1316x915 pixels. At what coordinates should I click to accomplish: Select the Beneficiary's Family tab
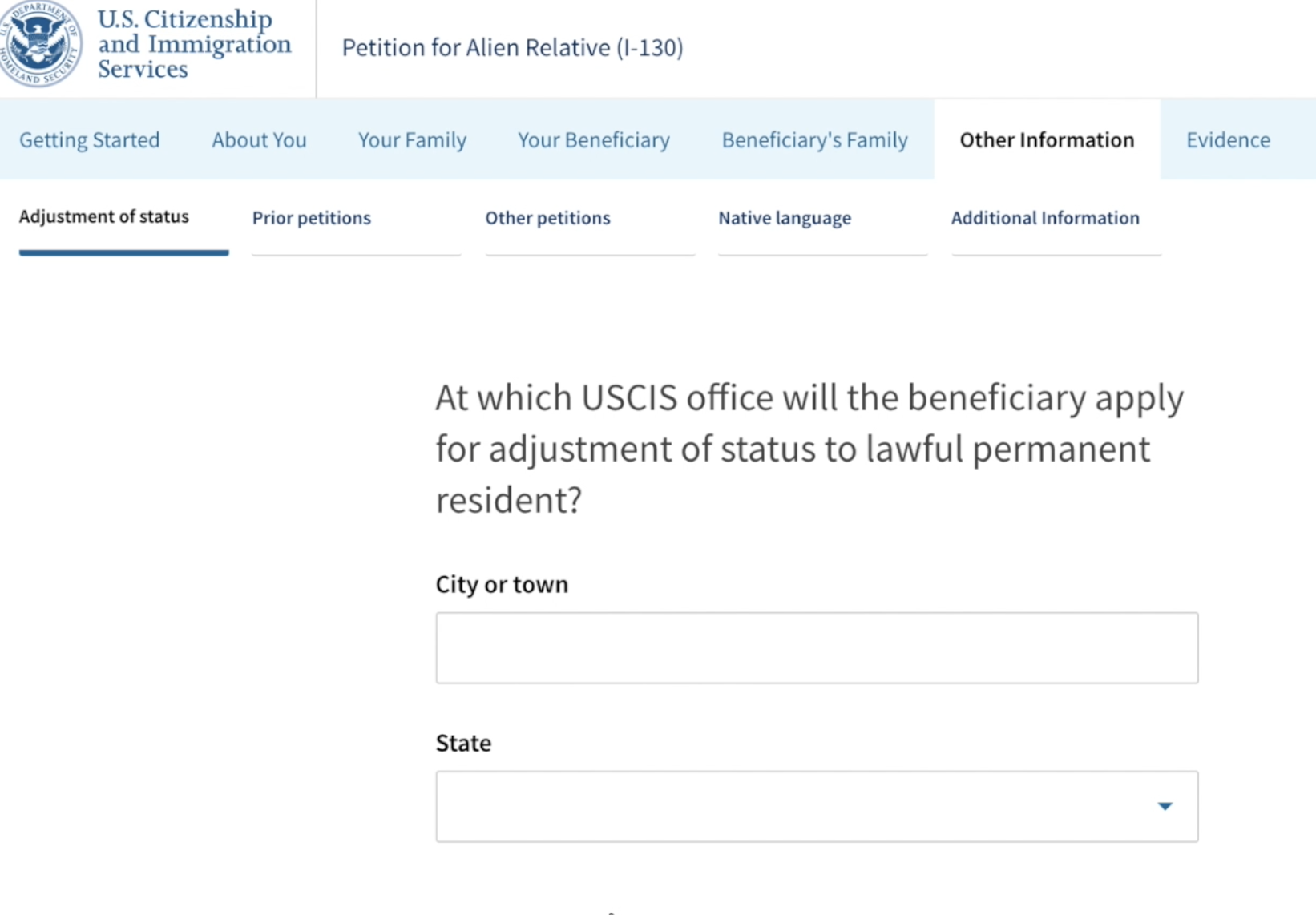(x=814, y=139)
